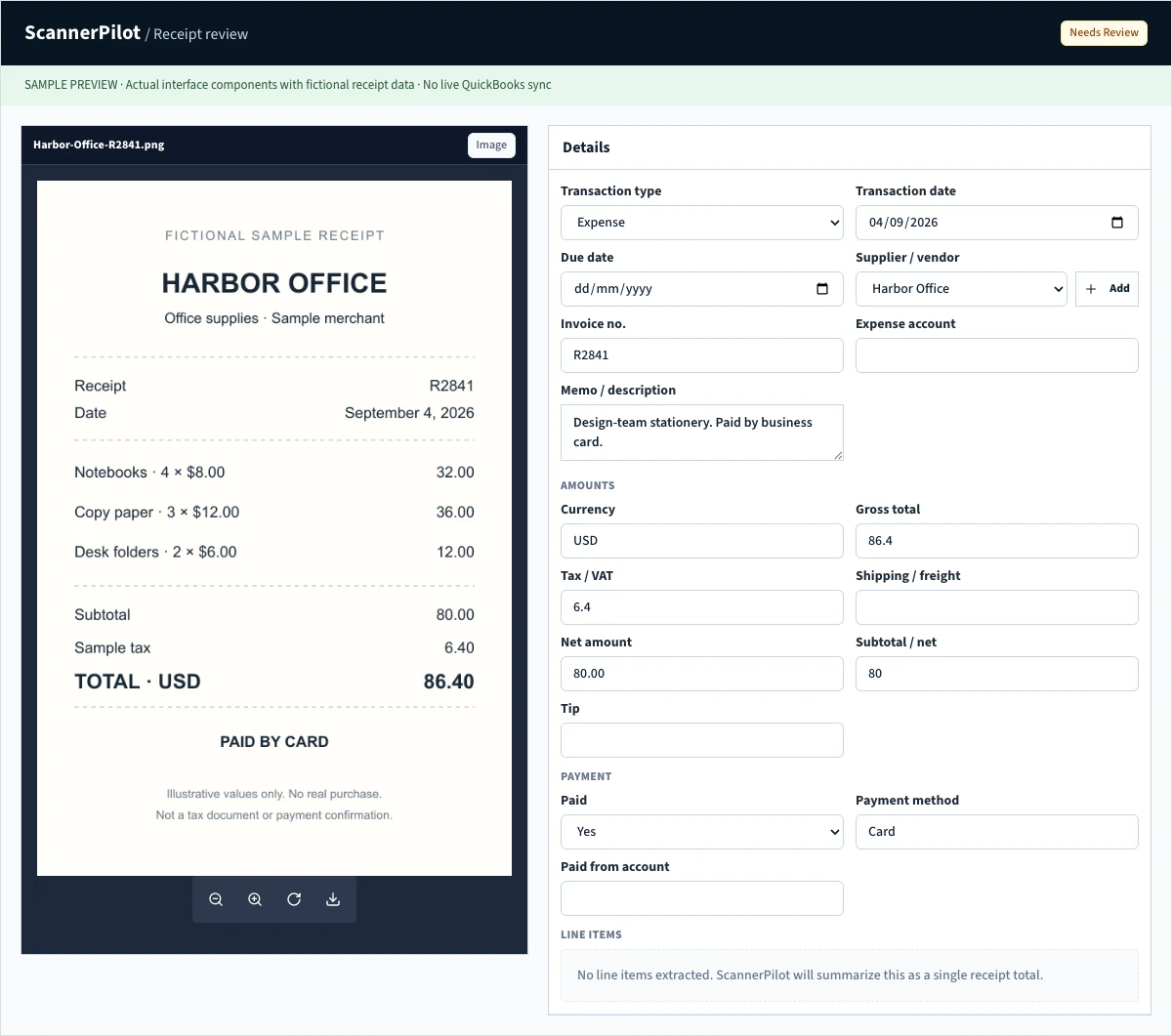The height and width of the screenshot is (1036, 1172).
Task: Click the Needs Review status badge
Action: (x=1104, y=32)
